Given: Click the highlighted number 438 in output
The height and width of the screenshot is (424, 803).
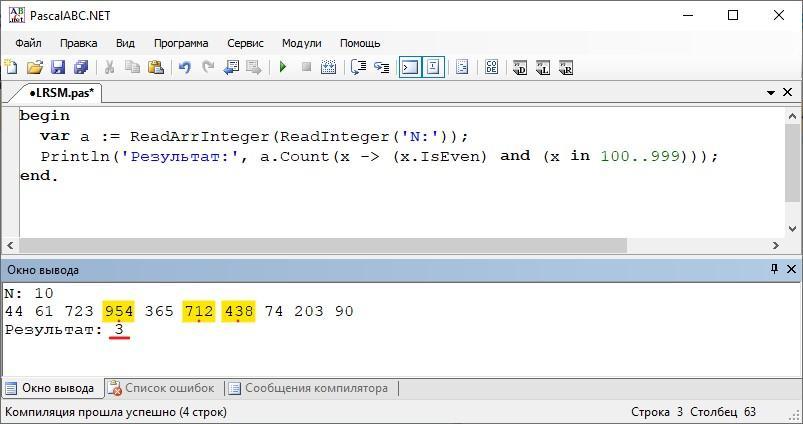Looking at the screenshot, I should [x=238, y=312].
